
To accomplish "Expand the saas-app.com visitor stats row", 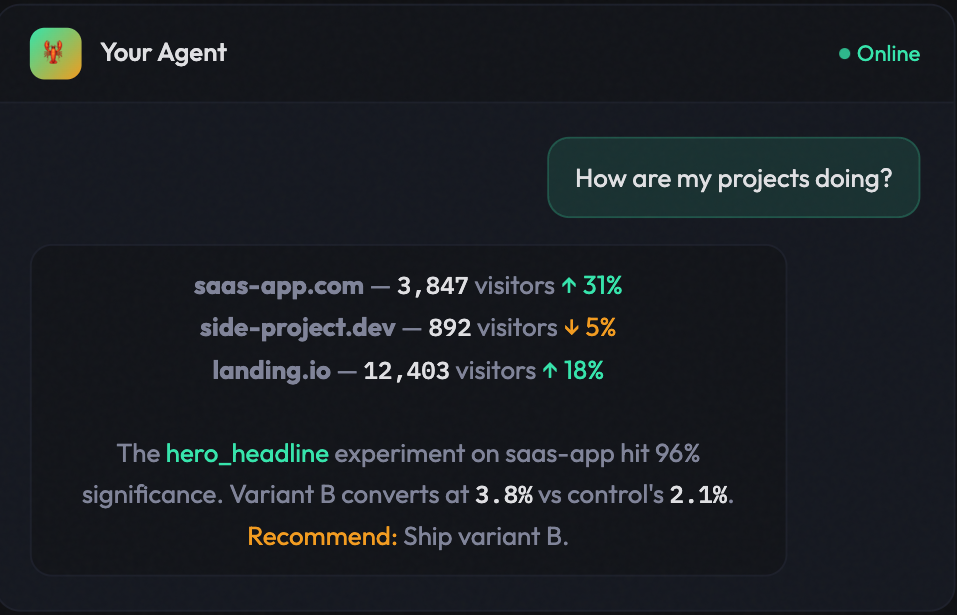I will (x=406, y=285).
